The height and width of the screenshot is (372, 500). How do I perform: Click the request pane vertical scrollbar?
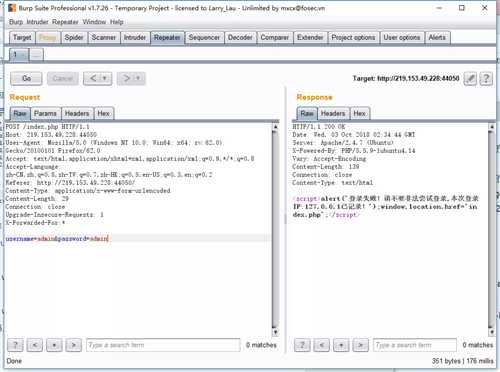click(x=275, y=229)
